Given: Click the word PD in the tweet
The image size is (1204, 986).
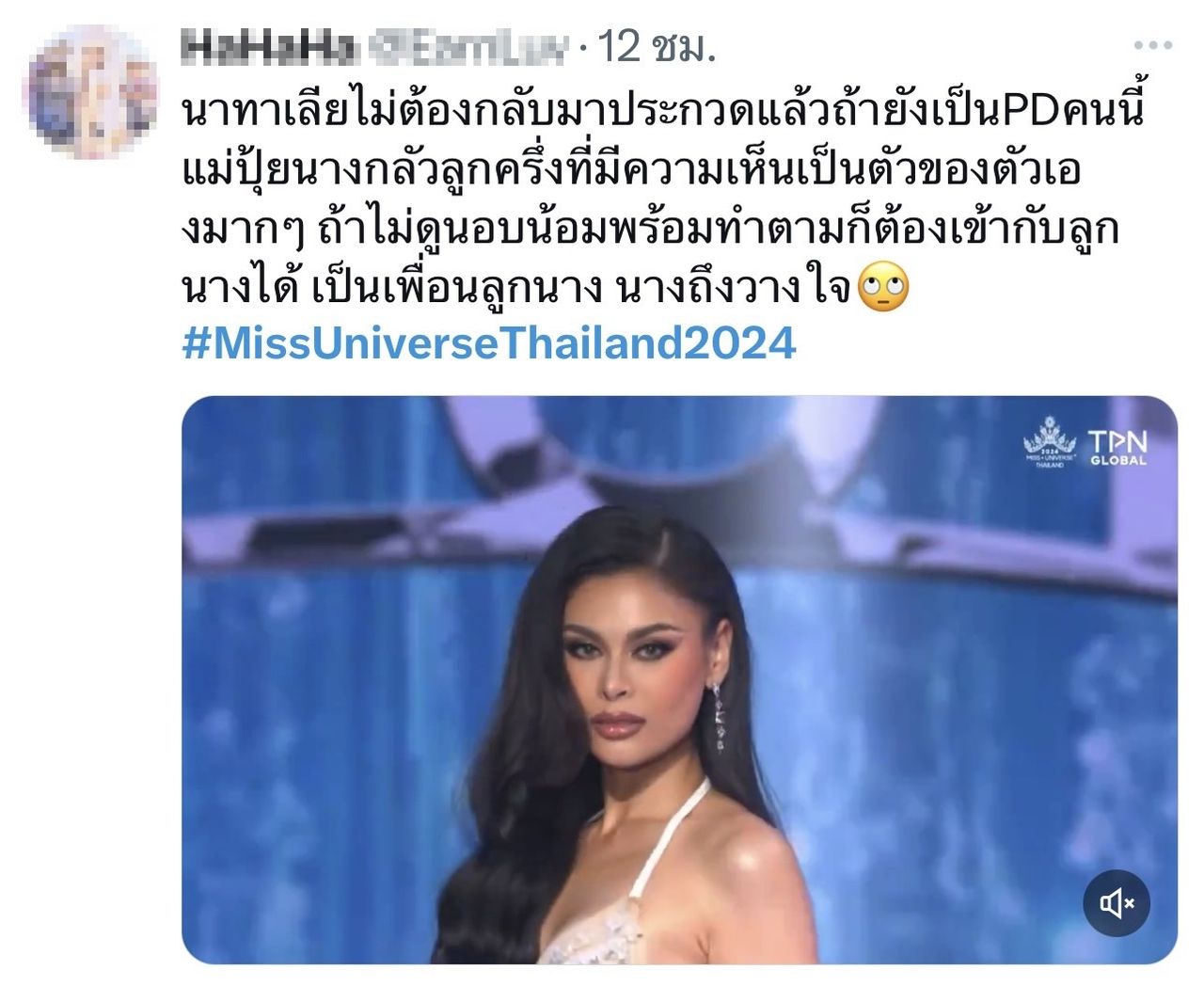Looking at the screenshot, I should 1034,112.
